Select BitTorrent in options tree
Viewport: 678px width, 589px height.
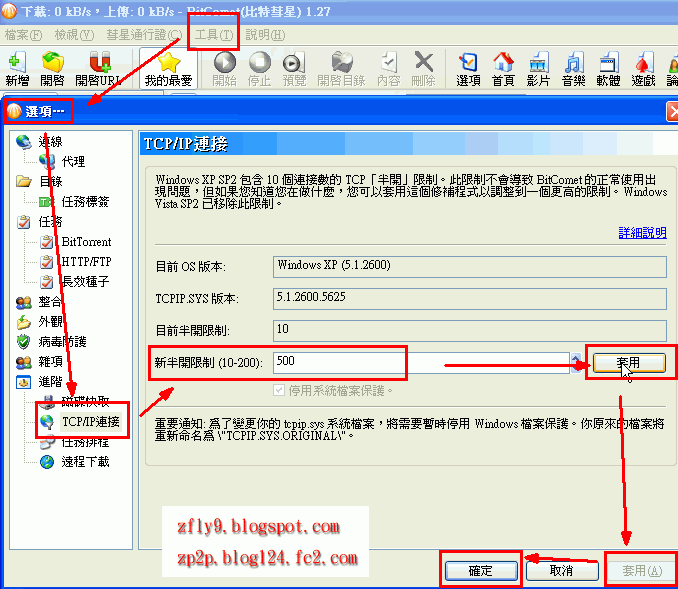click(86, 242)
